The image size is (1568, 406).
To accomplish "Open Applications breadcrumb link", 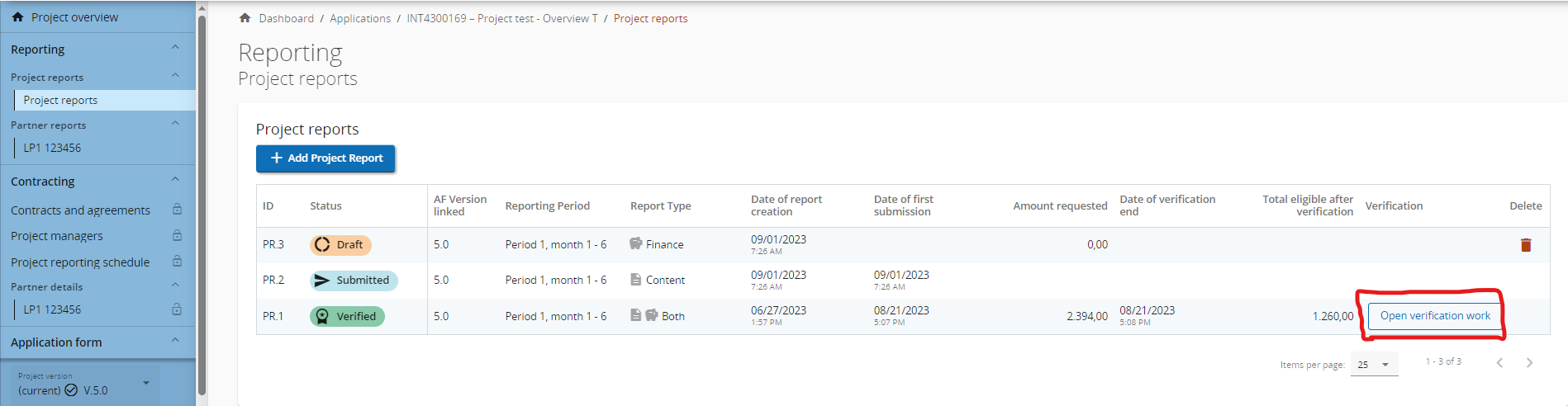I will click(360, 18).
